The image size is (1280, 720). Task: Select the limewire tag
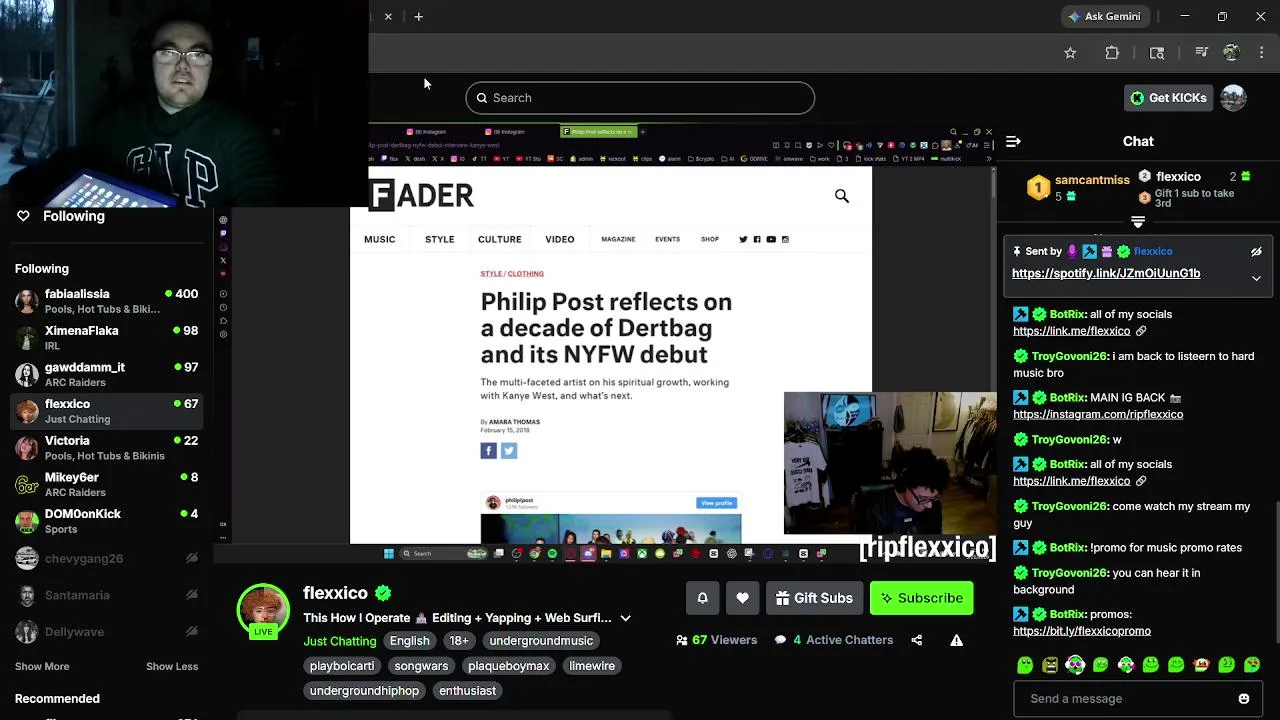(x=592, y=666)
